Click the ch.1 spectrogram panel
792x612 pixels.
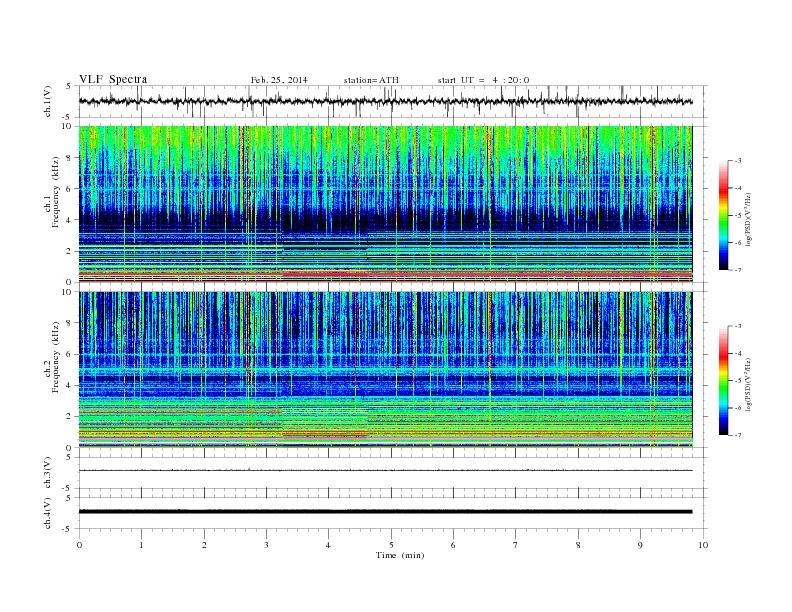(386, 203)
